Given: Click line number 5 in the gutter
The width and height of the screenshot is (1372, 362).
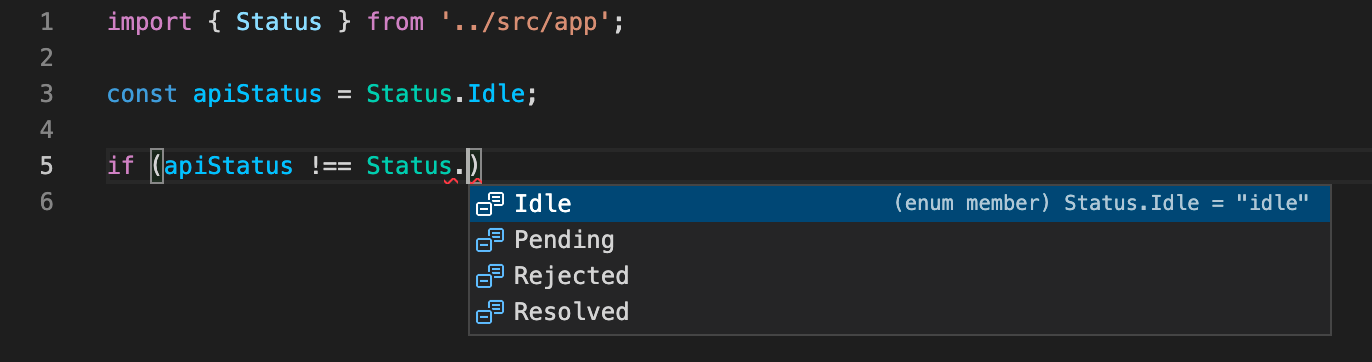Looking at the screenshot, I should point(46,166).
